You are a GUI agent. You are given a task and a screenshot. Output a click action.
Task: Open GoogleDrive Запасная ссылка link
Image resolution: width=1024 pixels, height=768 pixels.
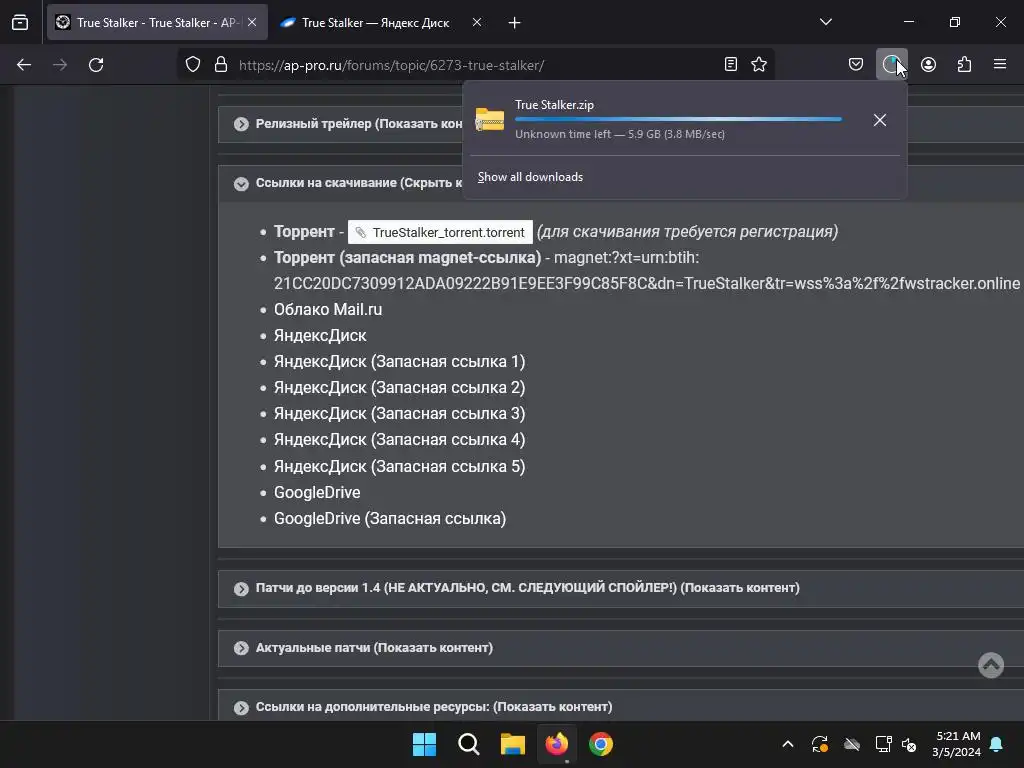(x=390, y=519)
